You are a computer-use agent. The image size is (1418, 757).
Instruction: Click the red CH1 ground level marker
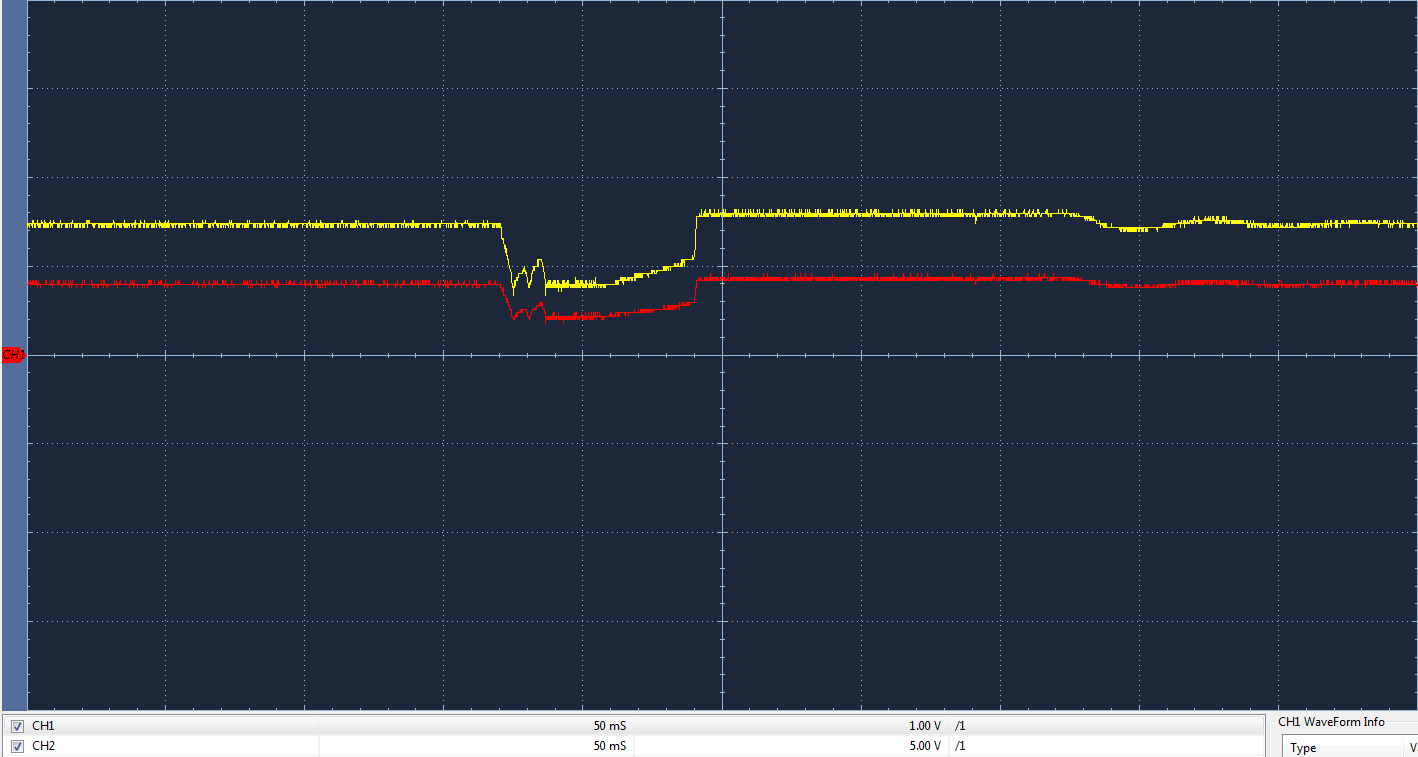(x=13, y=355)
